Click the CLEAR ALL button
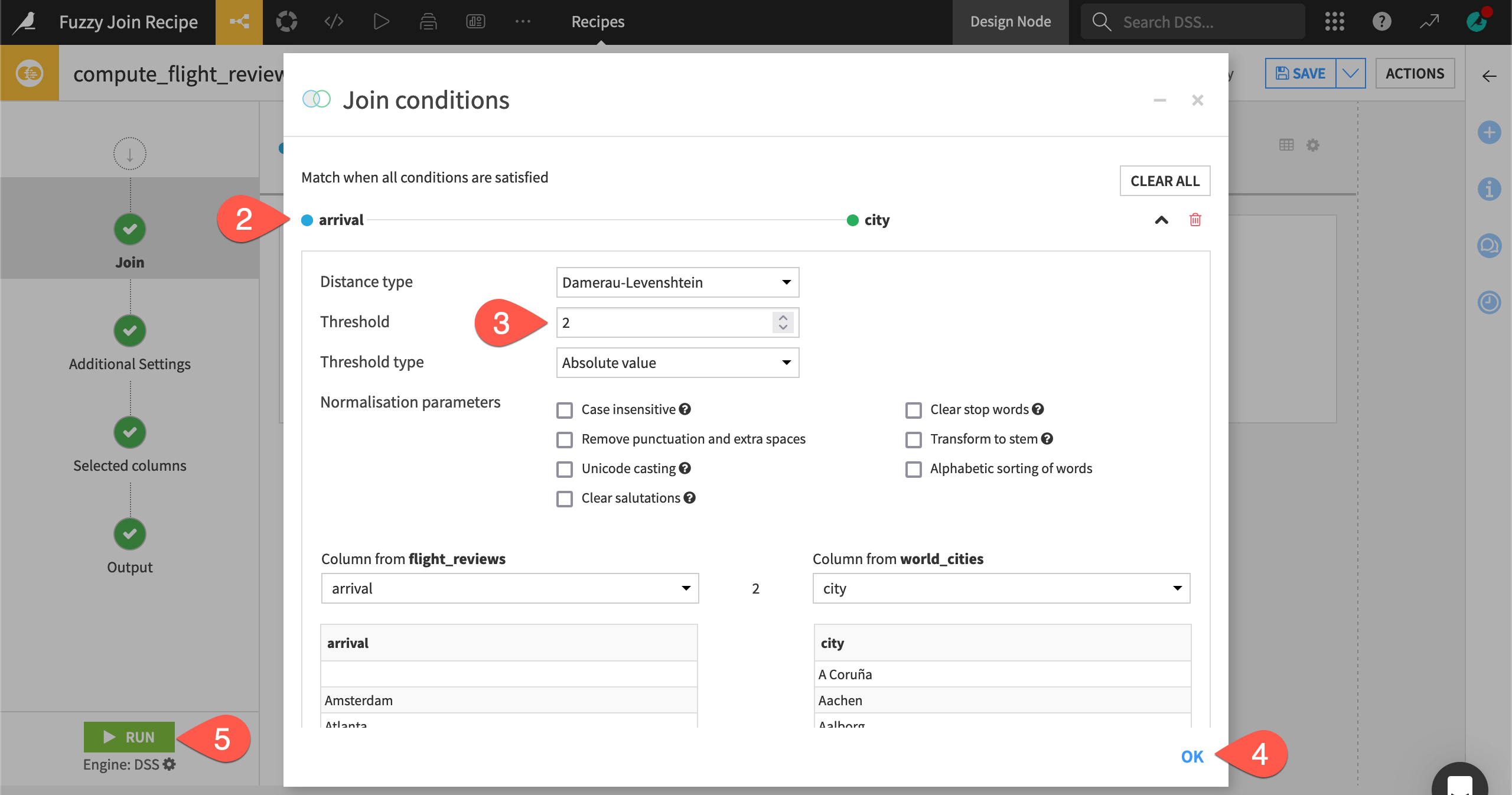The width and height of the screenshot is (1512, 795). point(1164,180)
